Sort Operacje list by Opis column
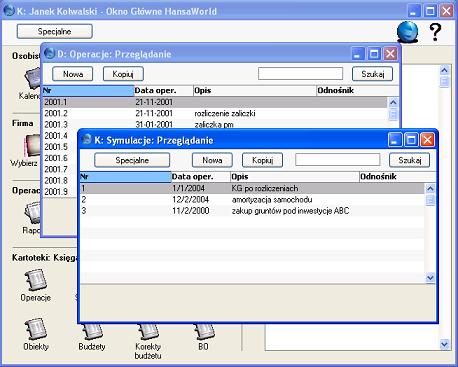Image resolution: width=458 pixels, height=367 pixels. coord(255,91)
